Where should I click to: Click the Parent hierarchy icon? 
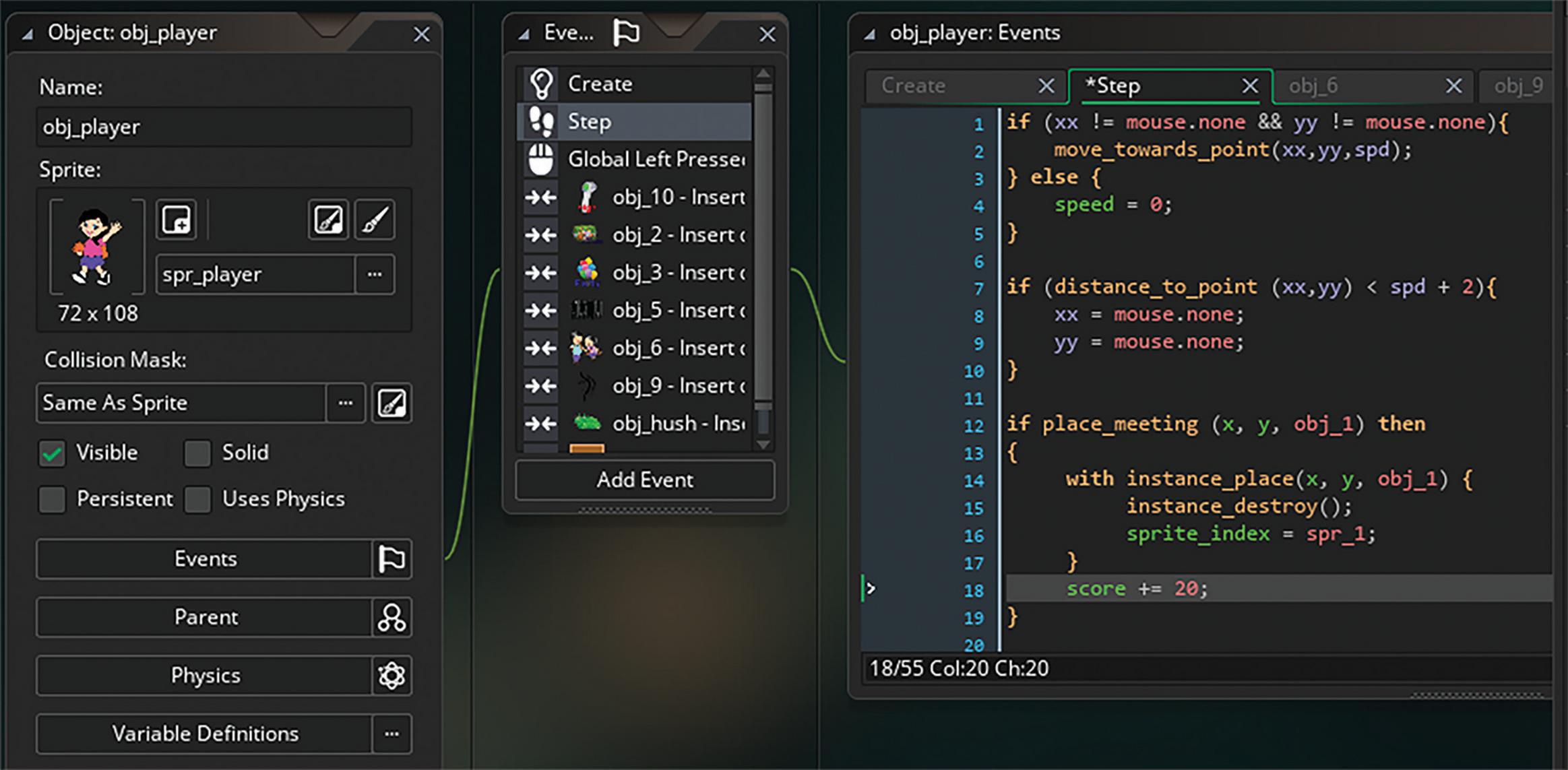pyautogui.click(x=391, y=617)
